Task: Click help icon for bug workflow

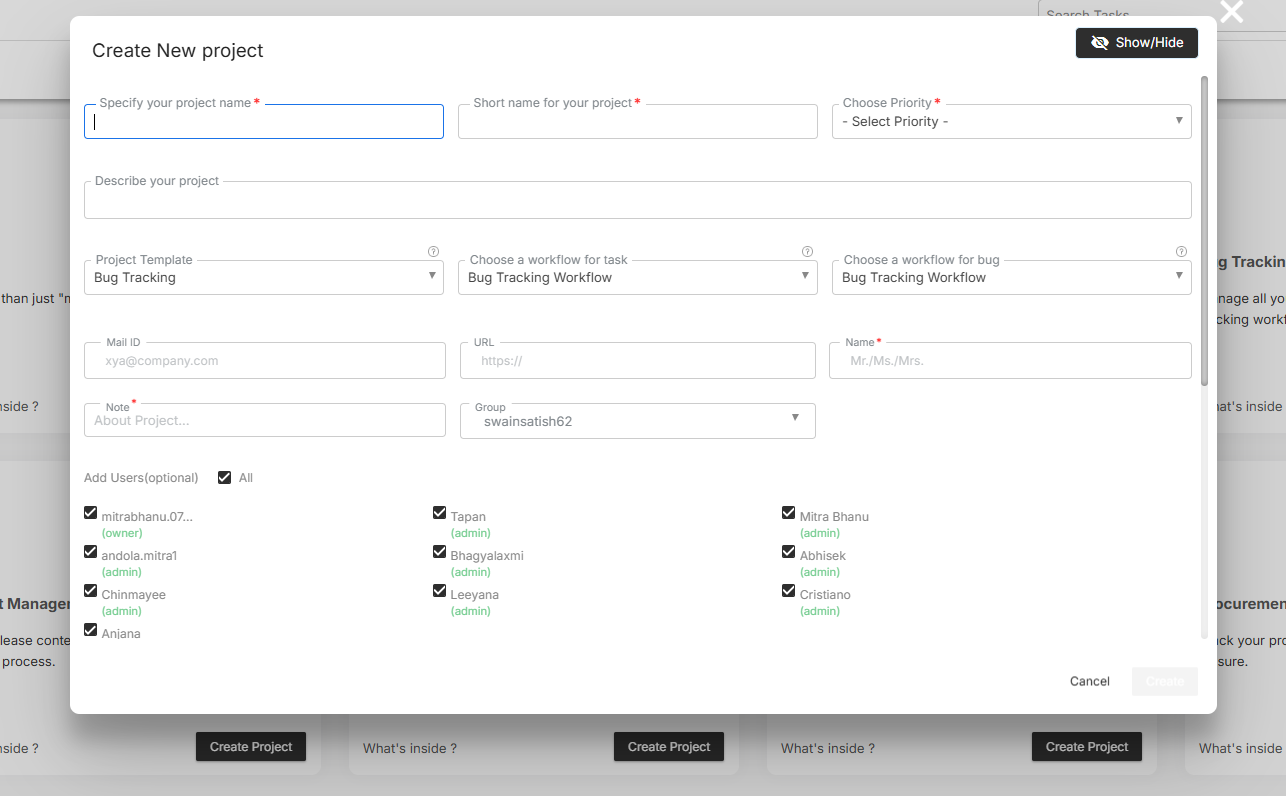Action: click(1181, 252)
